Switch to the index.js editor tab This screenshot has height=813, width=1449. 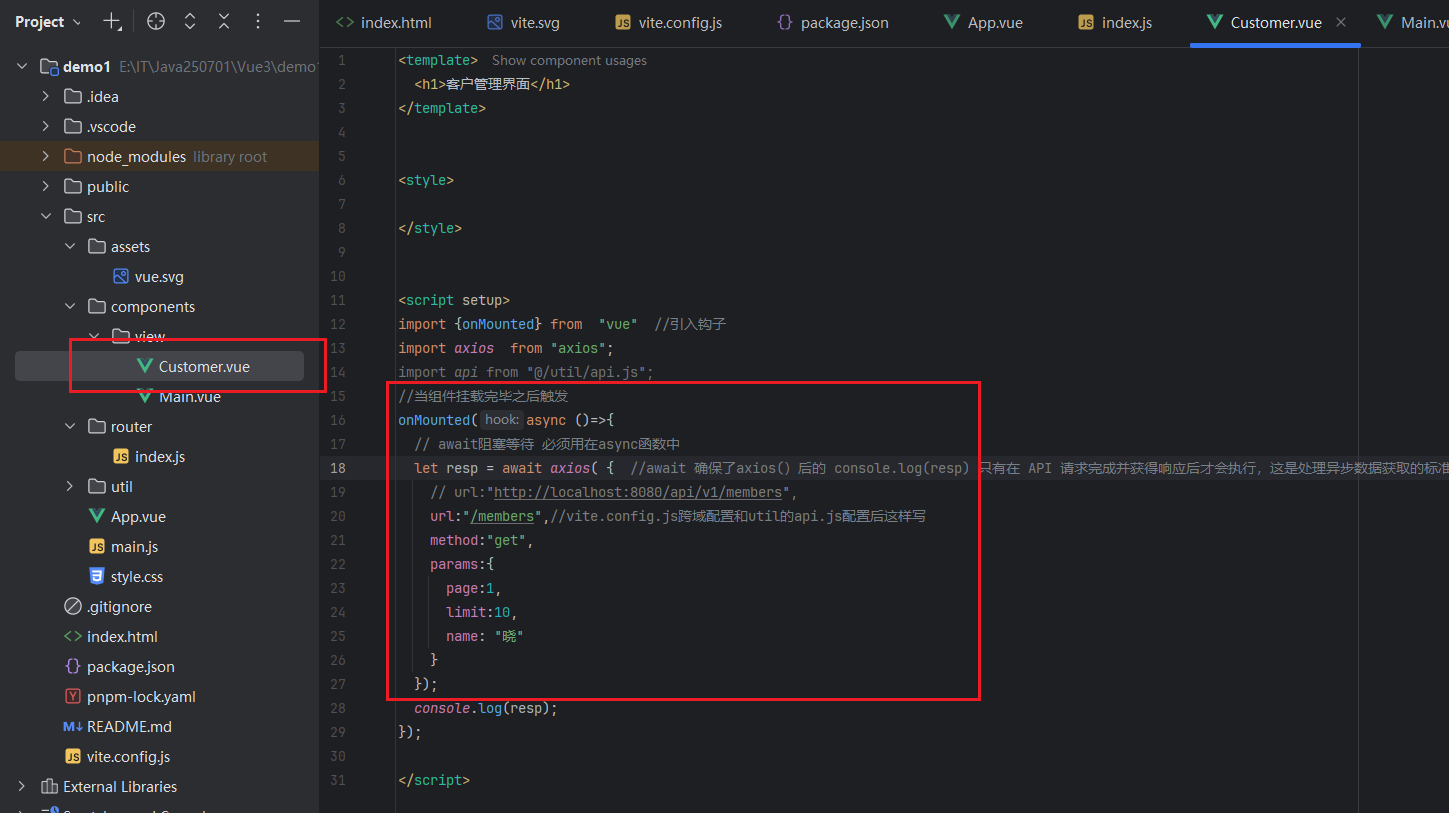(1115, 22)
